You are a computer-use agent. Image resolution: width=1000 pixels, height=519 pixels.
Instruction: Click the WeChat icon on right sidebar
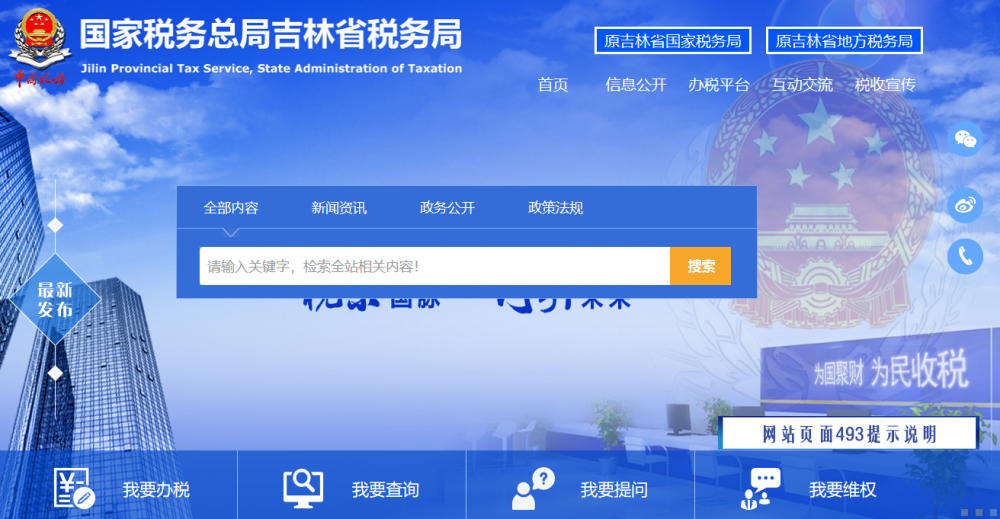[x=965, y=139]
